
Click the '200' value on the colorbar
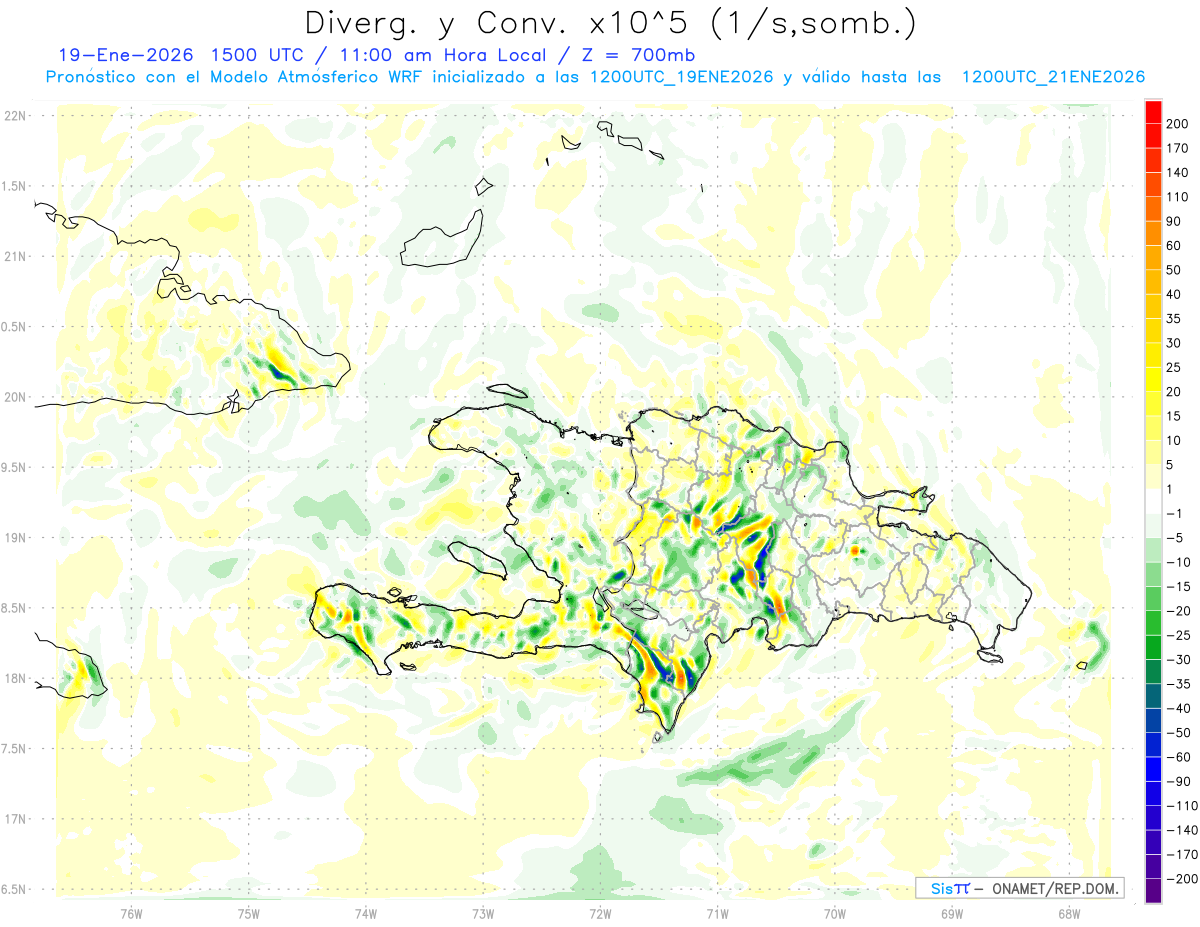[x=1178, y=124]
